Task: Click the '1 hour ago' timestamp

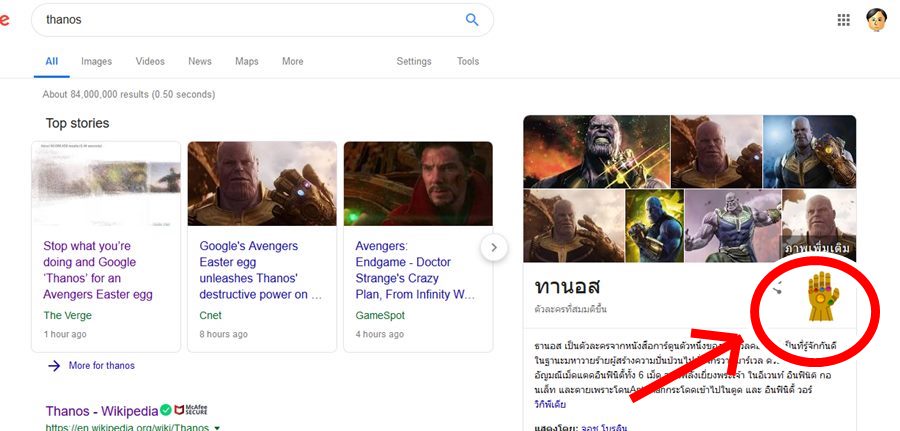Action: click(x=65, y=334)
